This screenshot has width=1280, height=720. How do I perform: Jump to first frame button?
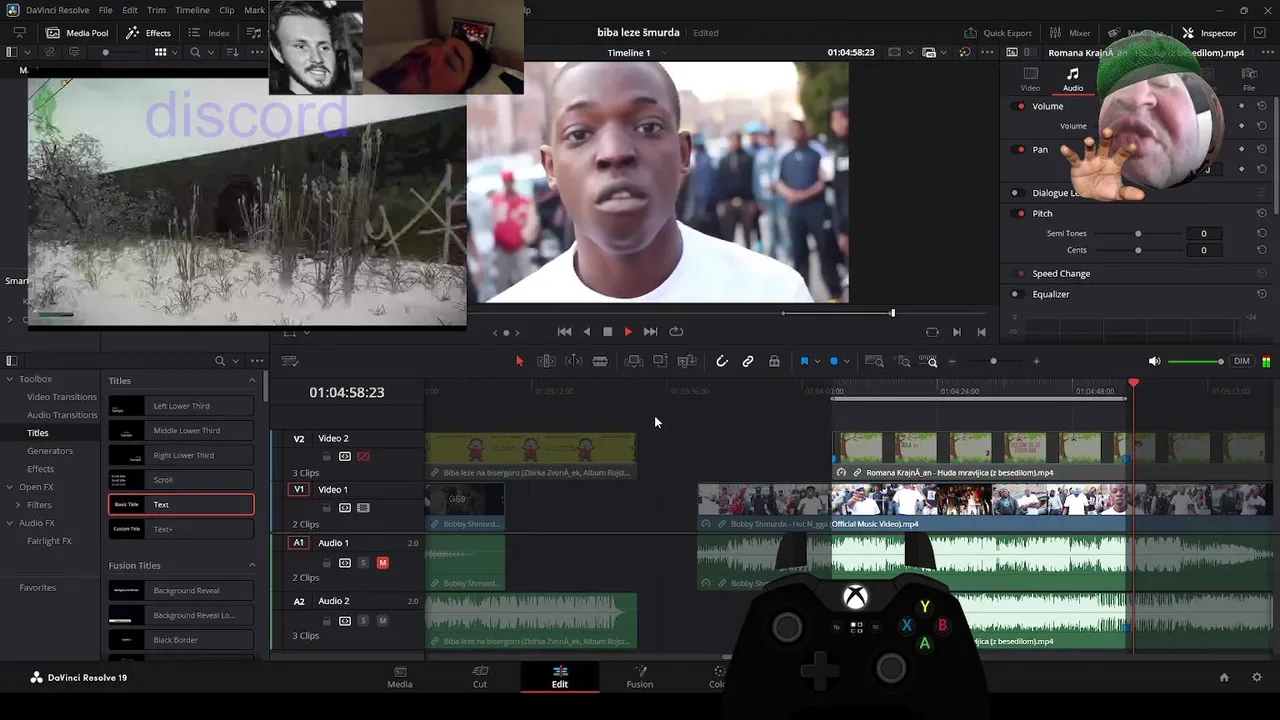pos(564,332)
